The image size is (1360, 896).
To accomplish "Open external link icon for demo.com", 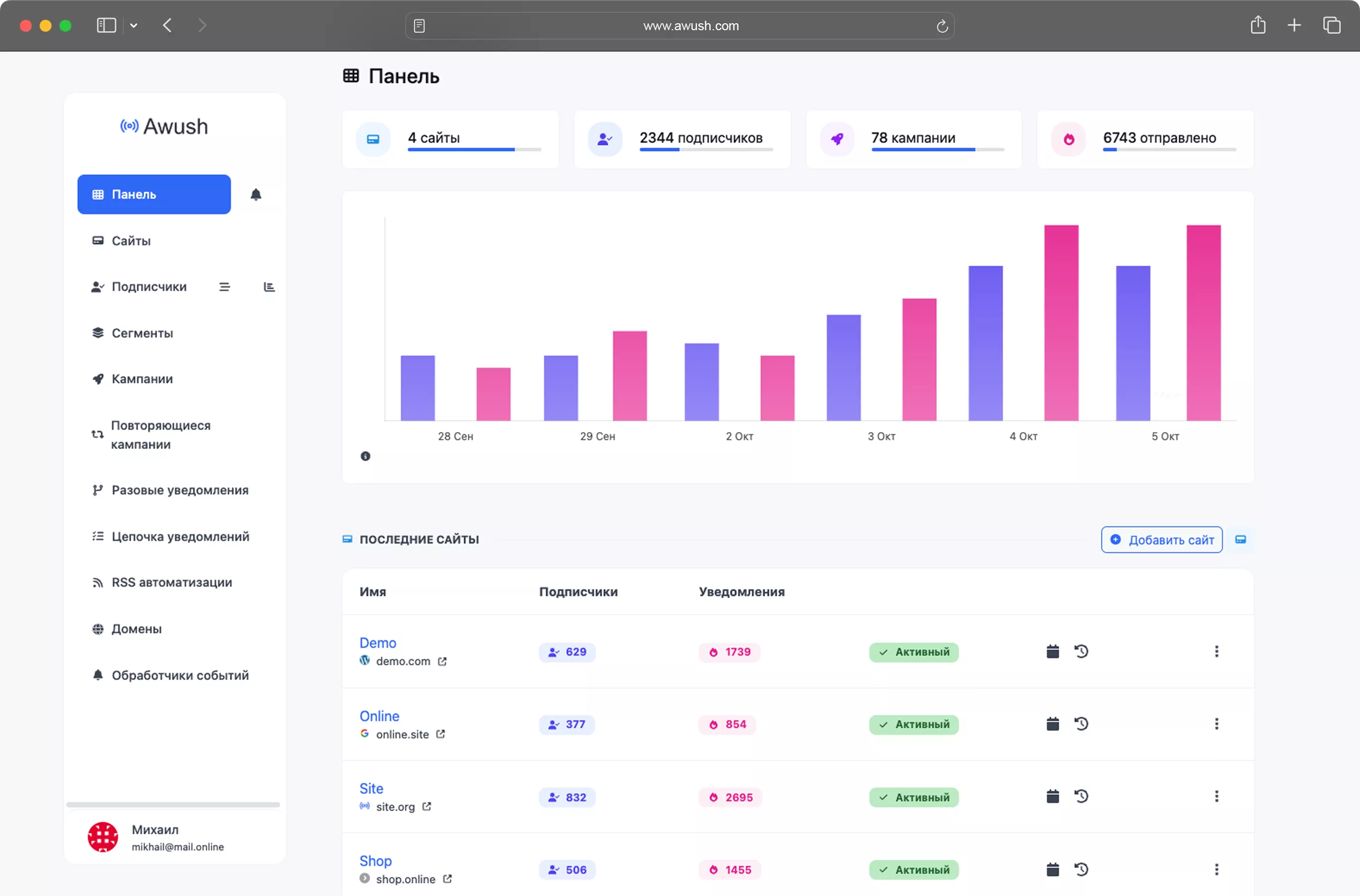I will (x=442, y=661).
